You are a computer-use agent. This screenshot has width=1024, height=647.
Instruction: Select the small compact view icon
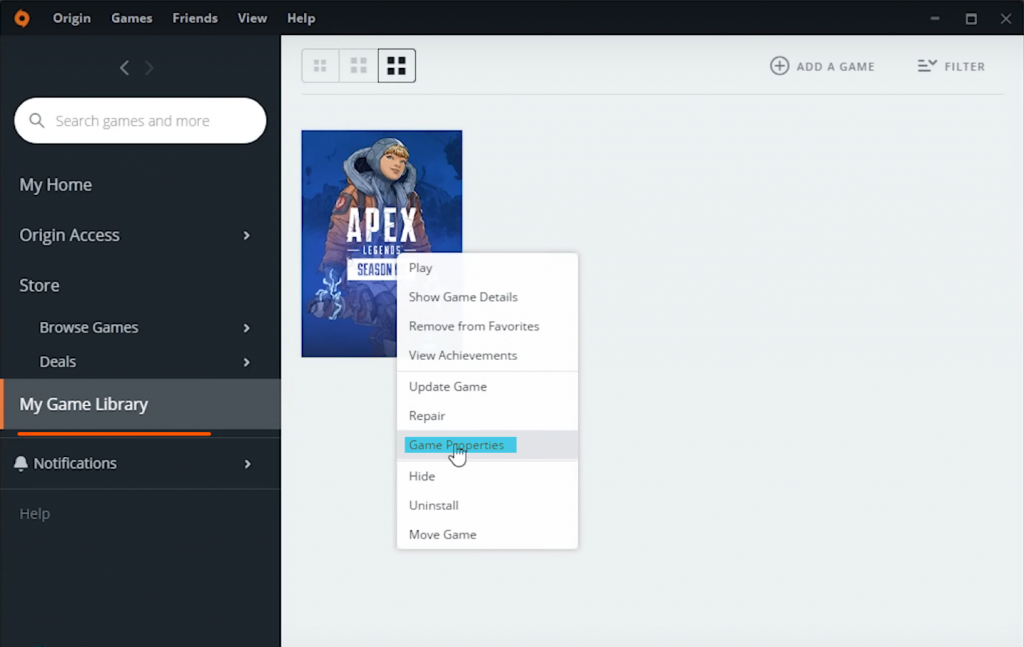pos(320,65)
